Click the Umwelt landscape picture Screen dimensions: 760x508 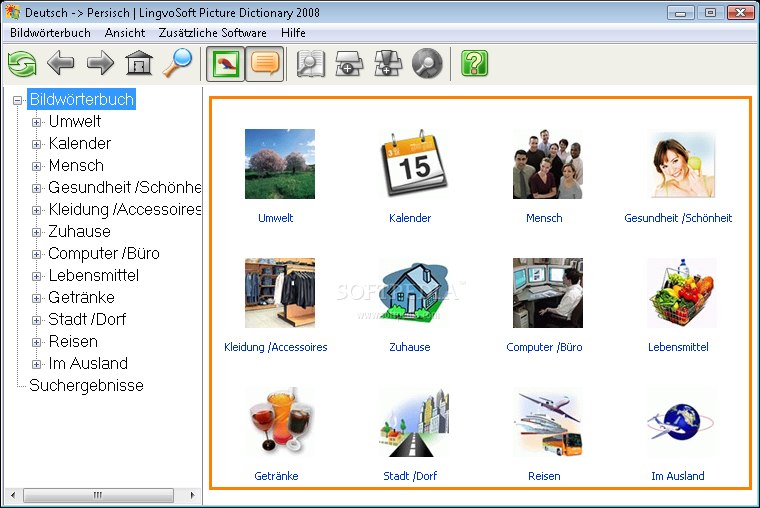point(280,164)
